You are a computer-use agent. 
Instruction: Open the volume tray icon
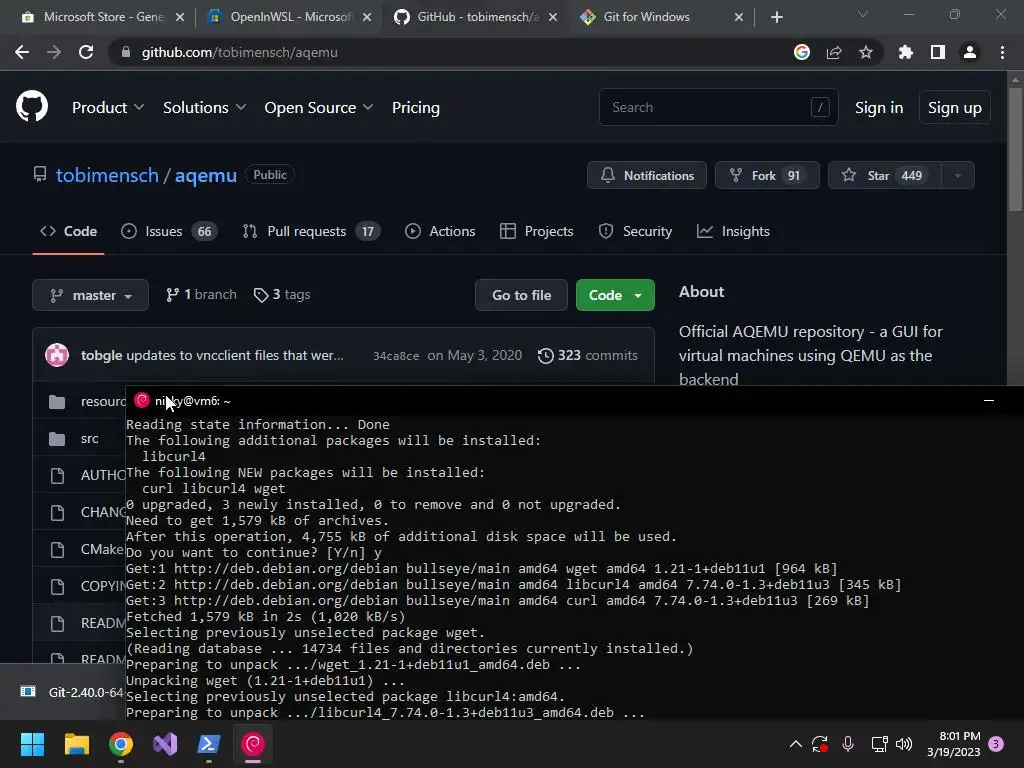(904, 744)
